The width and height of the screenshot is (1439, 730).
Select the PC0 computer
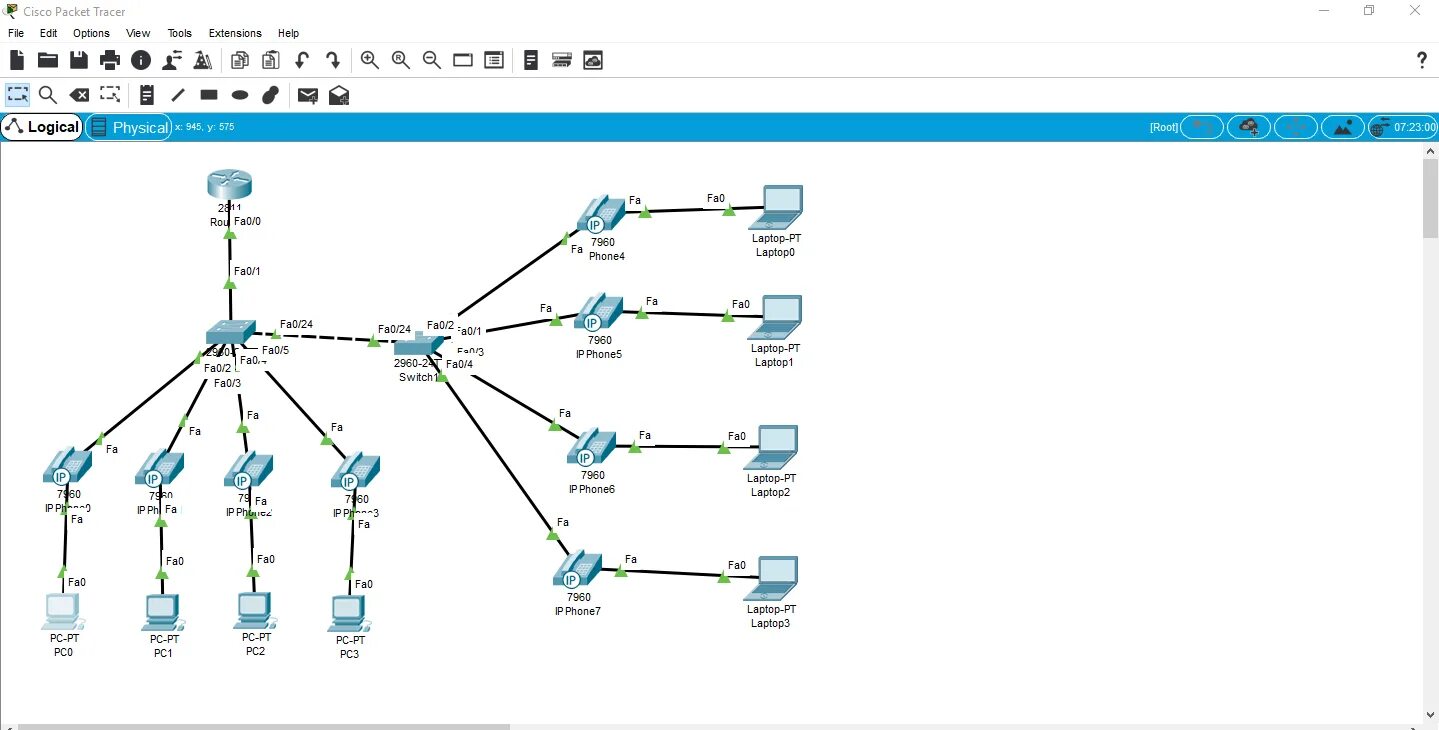(x=63, y=612)
